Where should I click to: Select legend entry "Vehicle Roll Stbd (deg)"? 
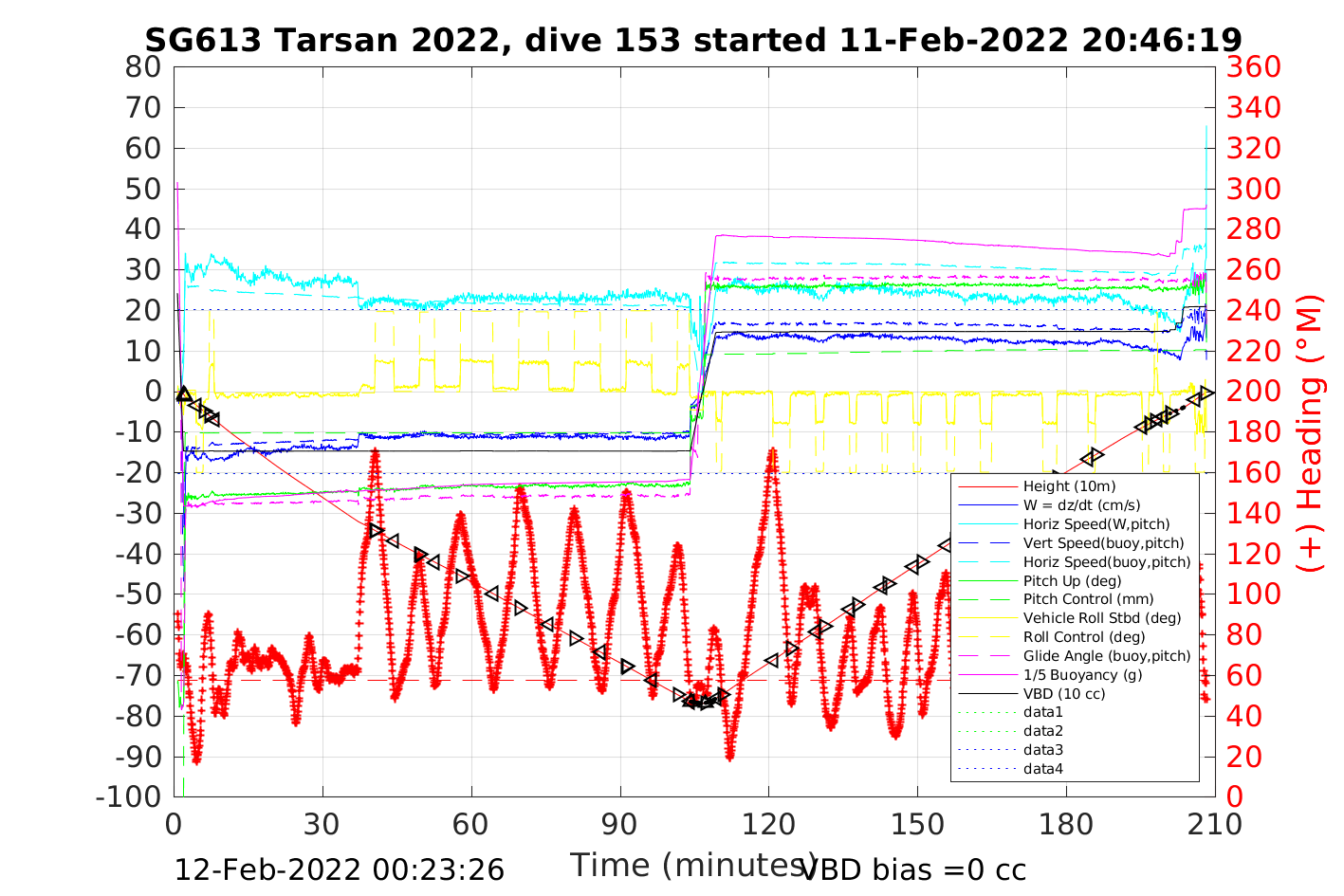tap(1102, 618)
